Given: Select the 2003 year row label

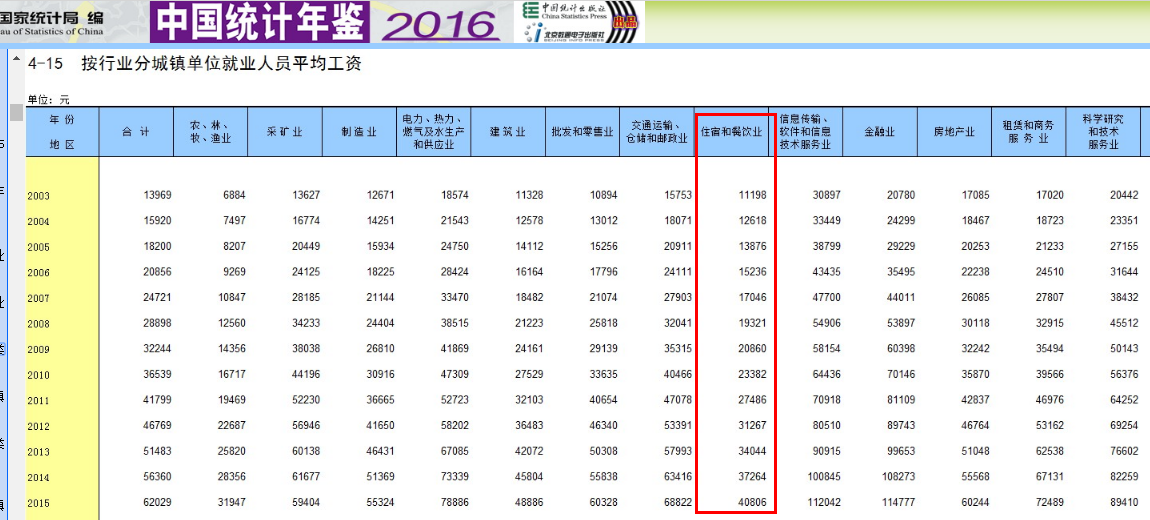Looking at the screenshot, I should point(39,195).
